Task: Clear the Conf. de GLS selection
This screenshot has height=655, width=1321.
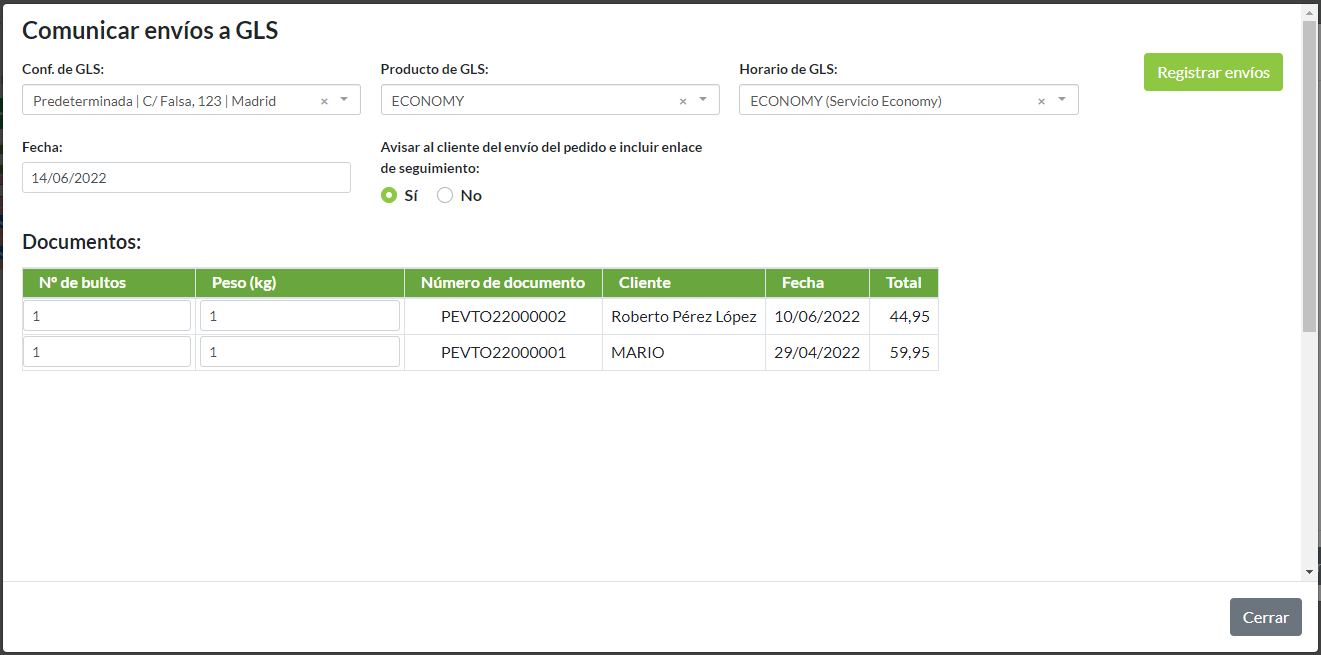Action: pyautogui.click(x=324, y=101)
